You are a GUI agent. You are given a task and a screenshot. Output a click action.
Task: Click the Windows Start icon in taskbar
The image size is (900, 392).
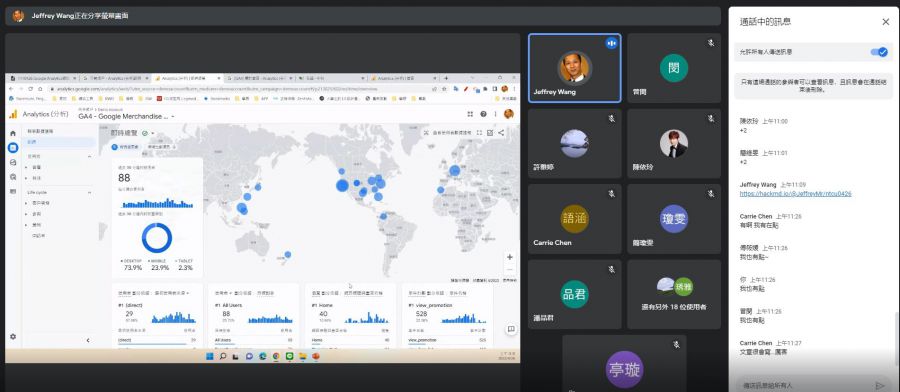click(210, 356)
